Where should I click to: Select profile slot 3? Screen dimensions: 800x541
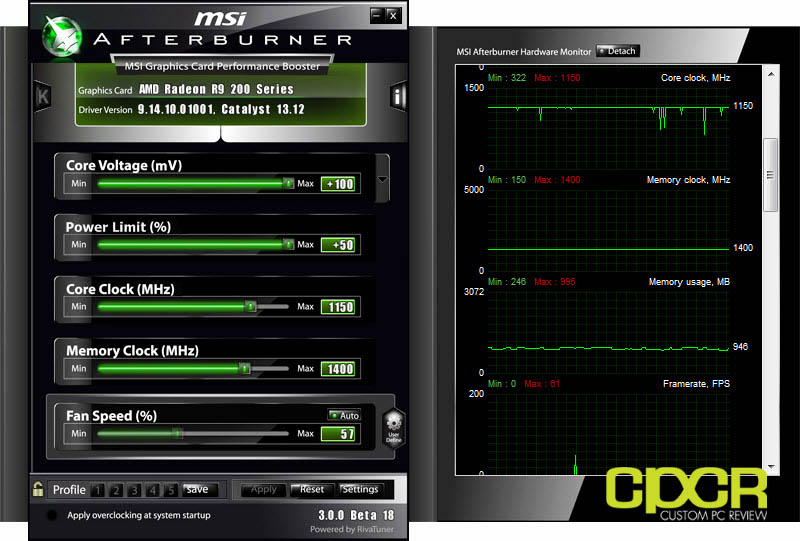134,490
